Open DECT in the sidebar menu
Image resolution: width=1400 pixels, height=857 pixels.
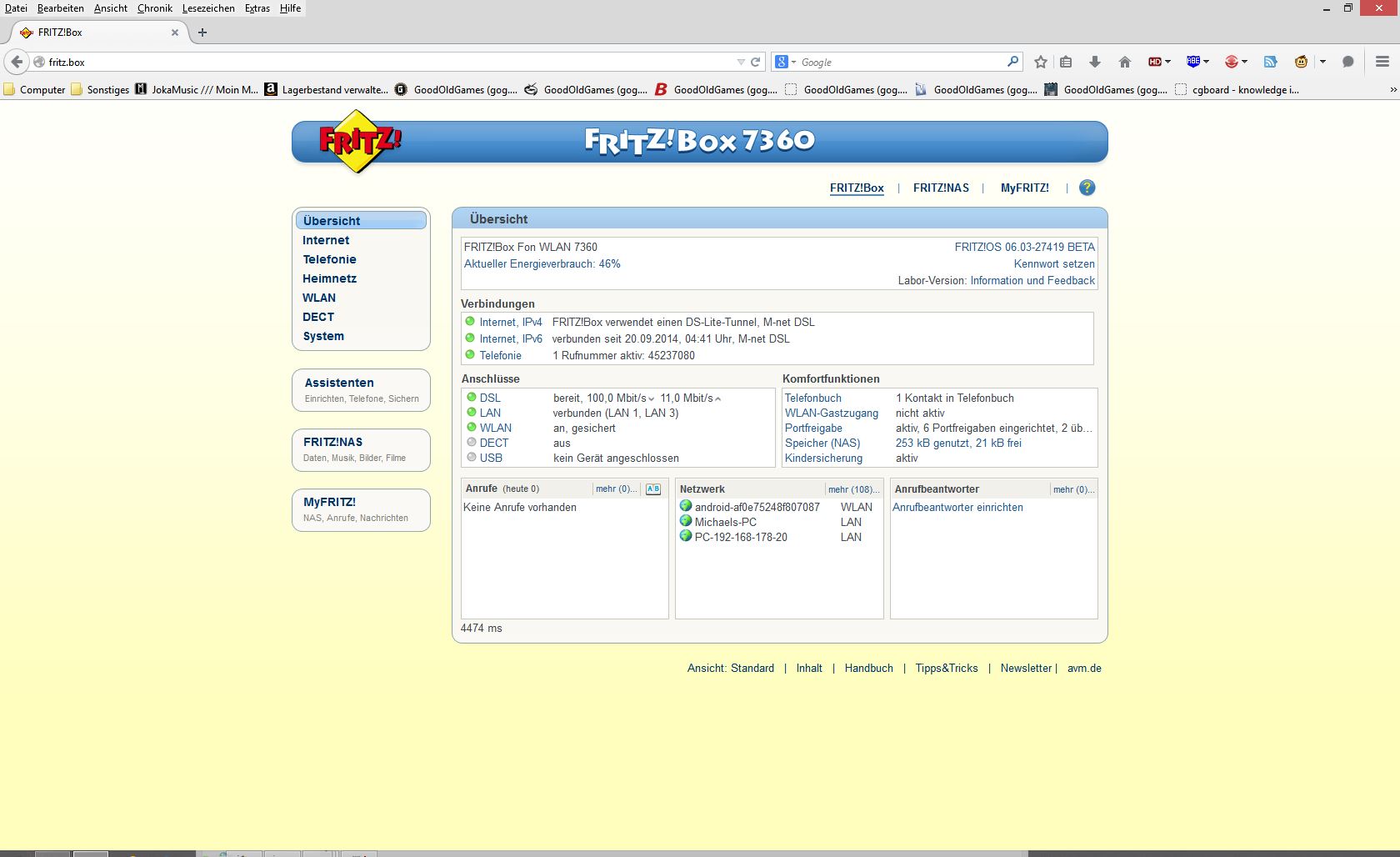click(x=318, y=317)
